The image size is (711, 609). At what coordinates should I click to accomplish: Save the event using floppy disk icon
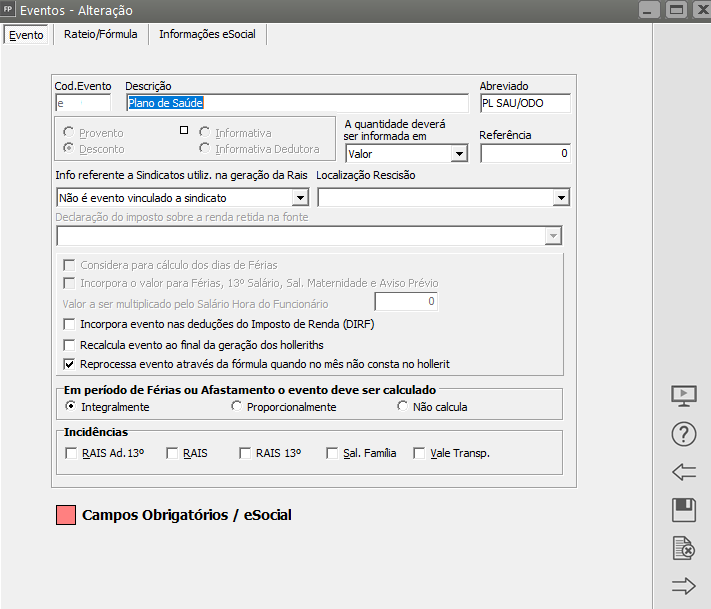pos(683,510)
